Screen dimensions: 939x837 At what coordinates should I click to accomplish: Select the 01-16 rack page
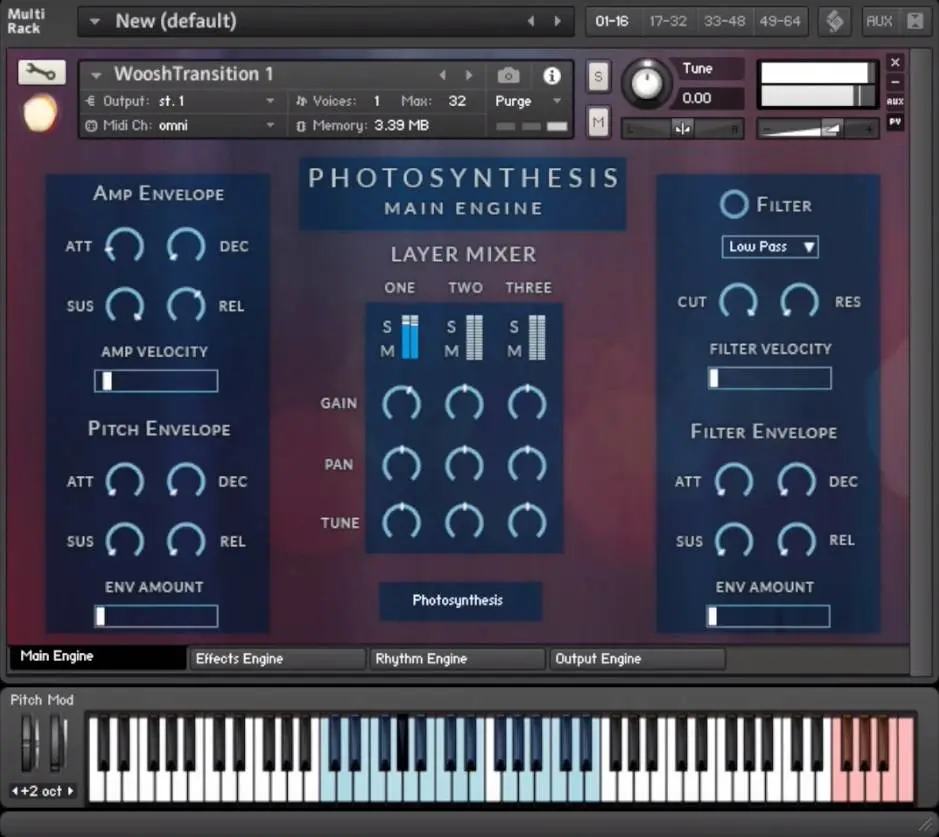(612, 22)
